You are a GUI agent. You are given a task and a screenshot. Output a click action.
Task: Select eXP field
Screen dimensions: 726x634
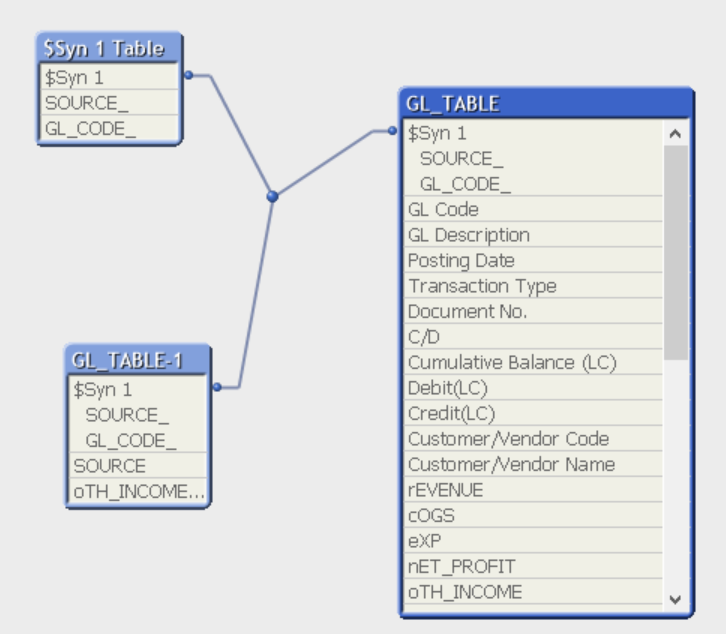tap(533, 540)
